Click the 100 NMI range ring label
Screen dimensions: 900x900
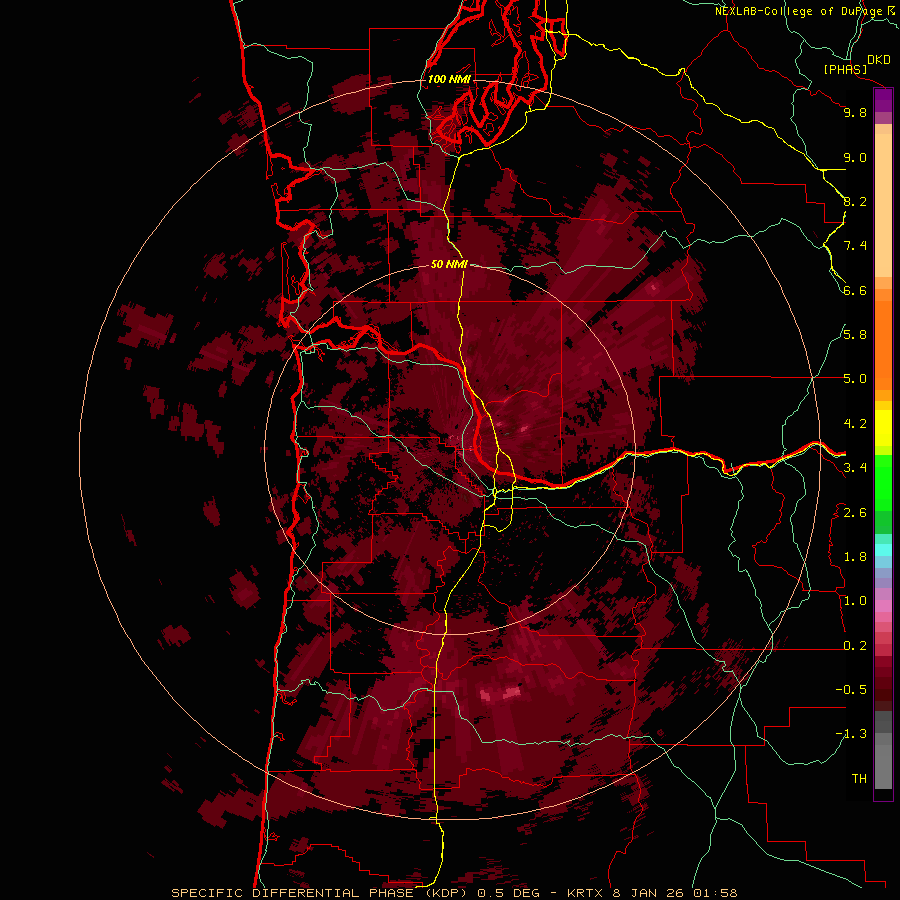pyautogui.click(x=449, y=79)
